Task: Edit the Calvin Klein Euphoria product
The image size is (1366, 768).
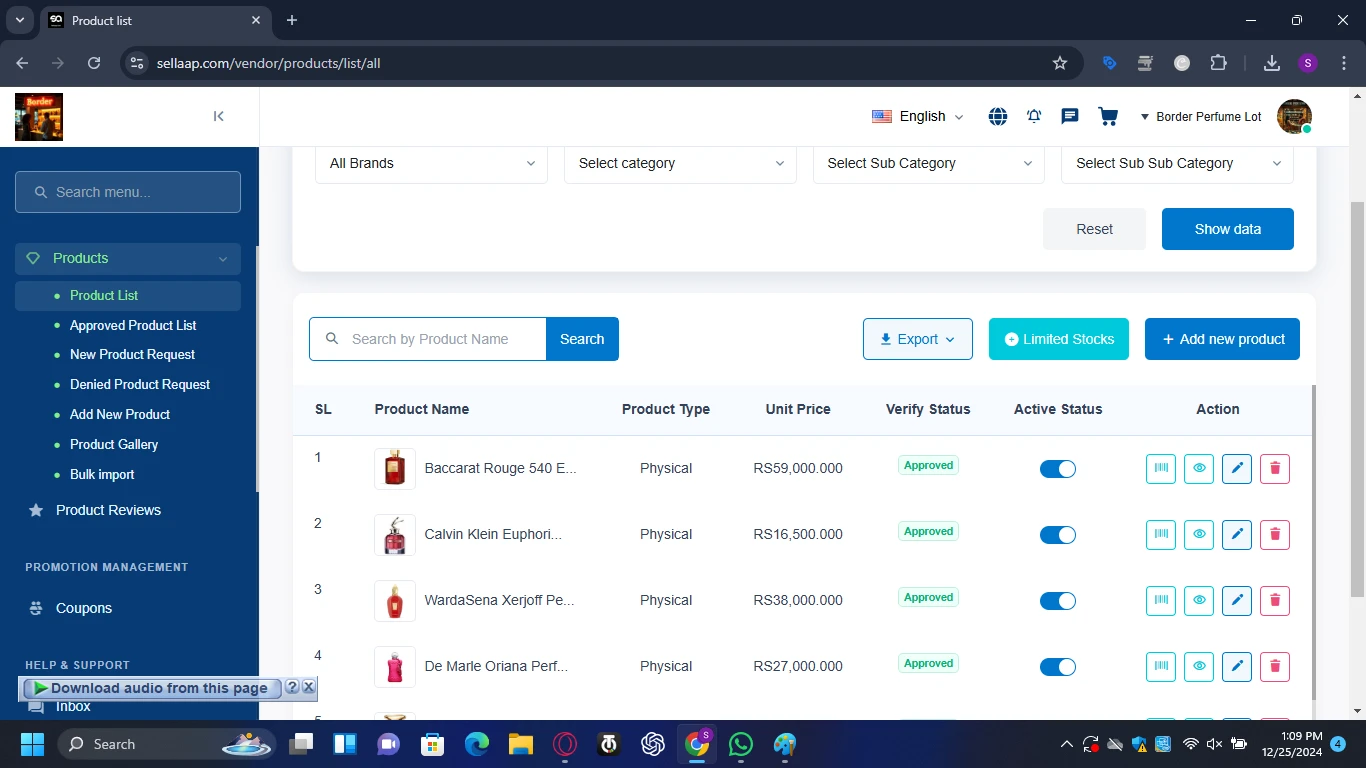Action: pos(1237,534)
